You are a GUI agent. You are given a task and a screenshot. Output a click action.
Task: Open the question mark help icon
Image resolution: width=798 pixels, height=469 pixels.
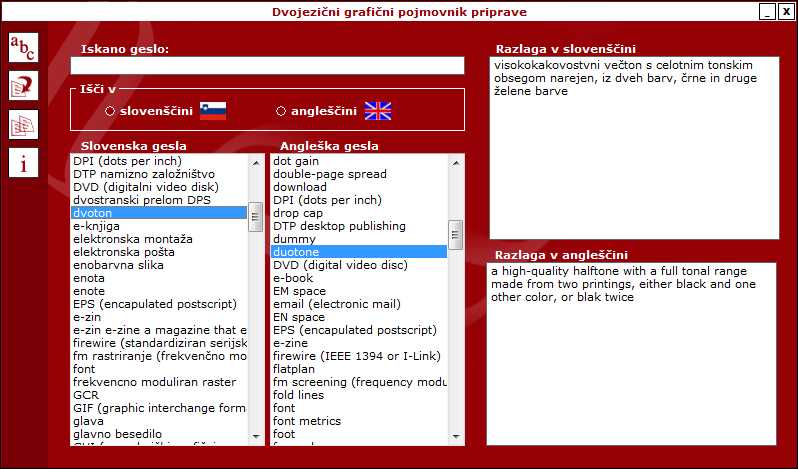(23, 86)
